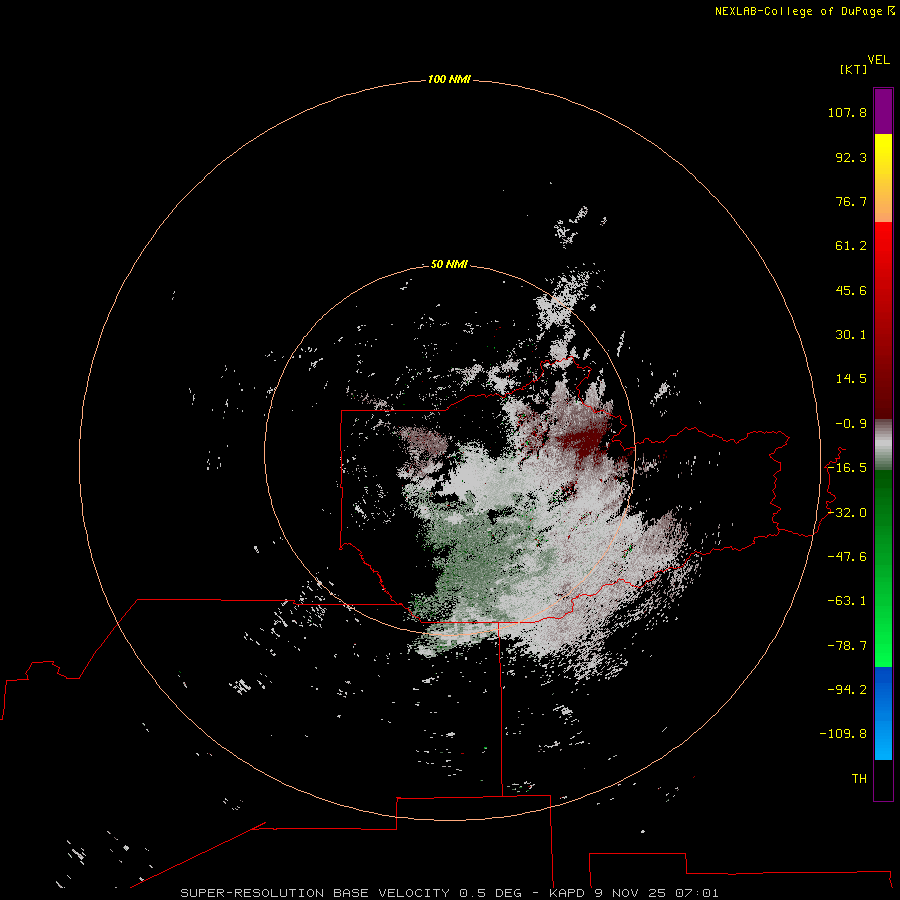The image size is (900, 900).
Task: Click the -47.6 velocity scale value
Action: pos(847,557)
